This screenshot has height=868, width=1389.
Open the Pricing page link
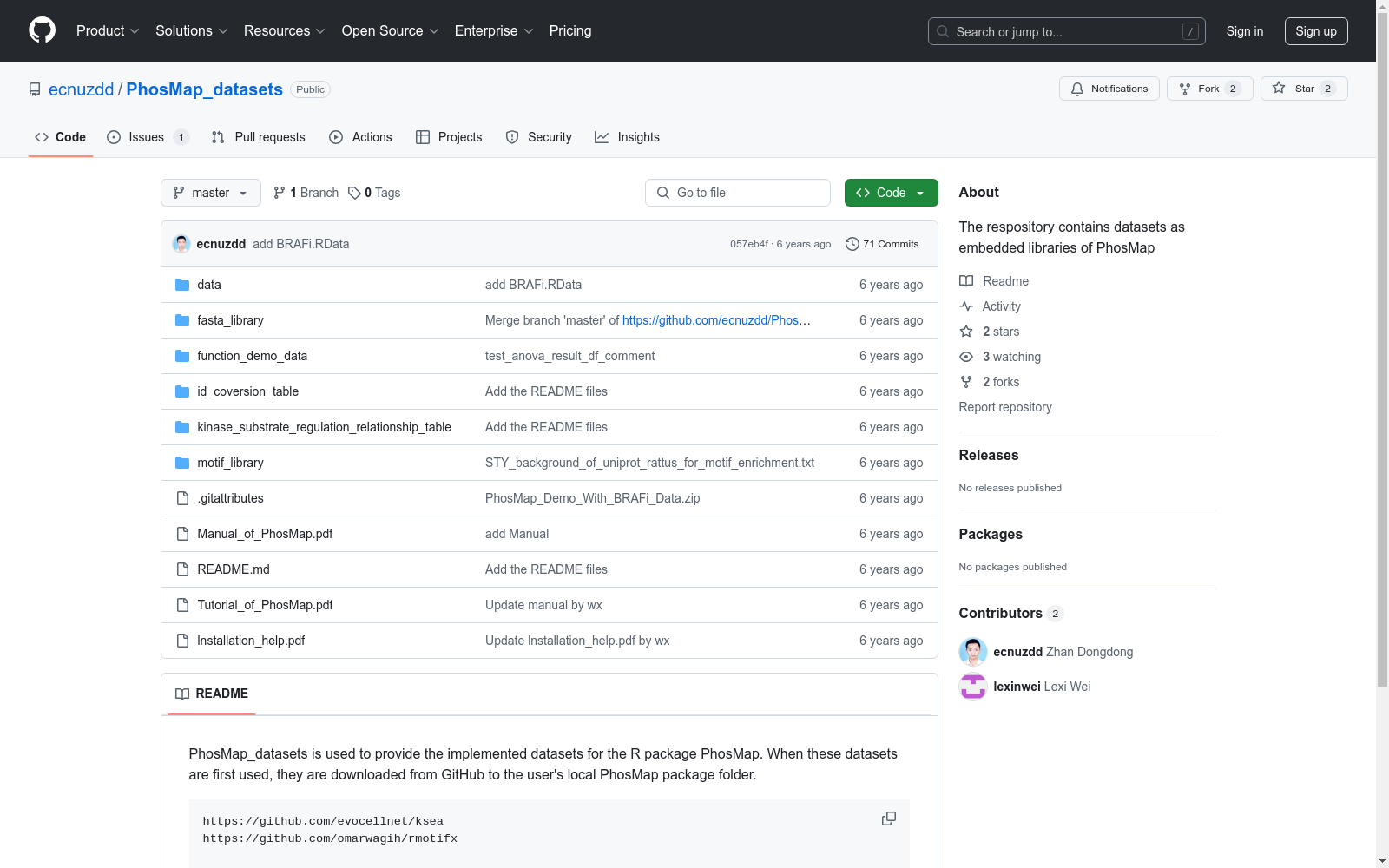pos(570,31)
